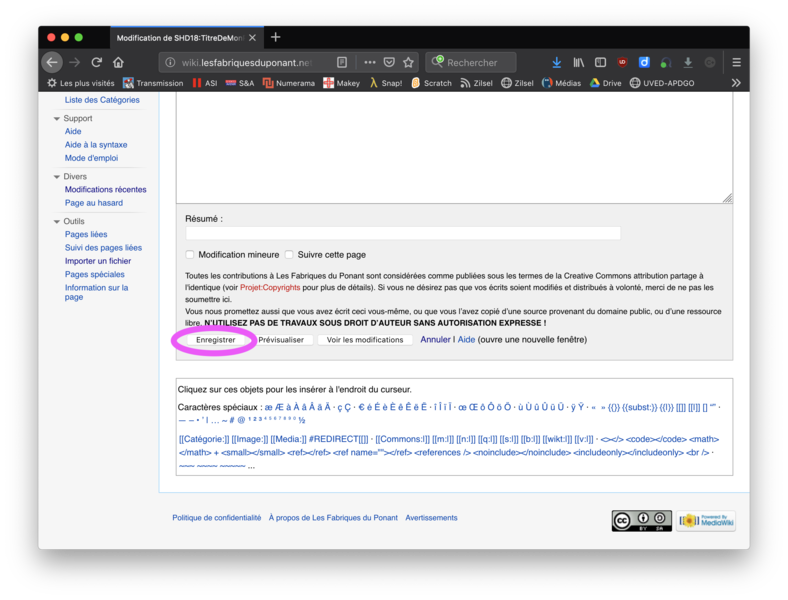
Task: Click the Creative Commons license badge
Action: pos(641,520)
